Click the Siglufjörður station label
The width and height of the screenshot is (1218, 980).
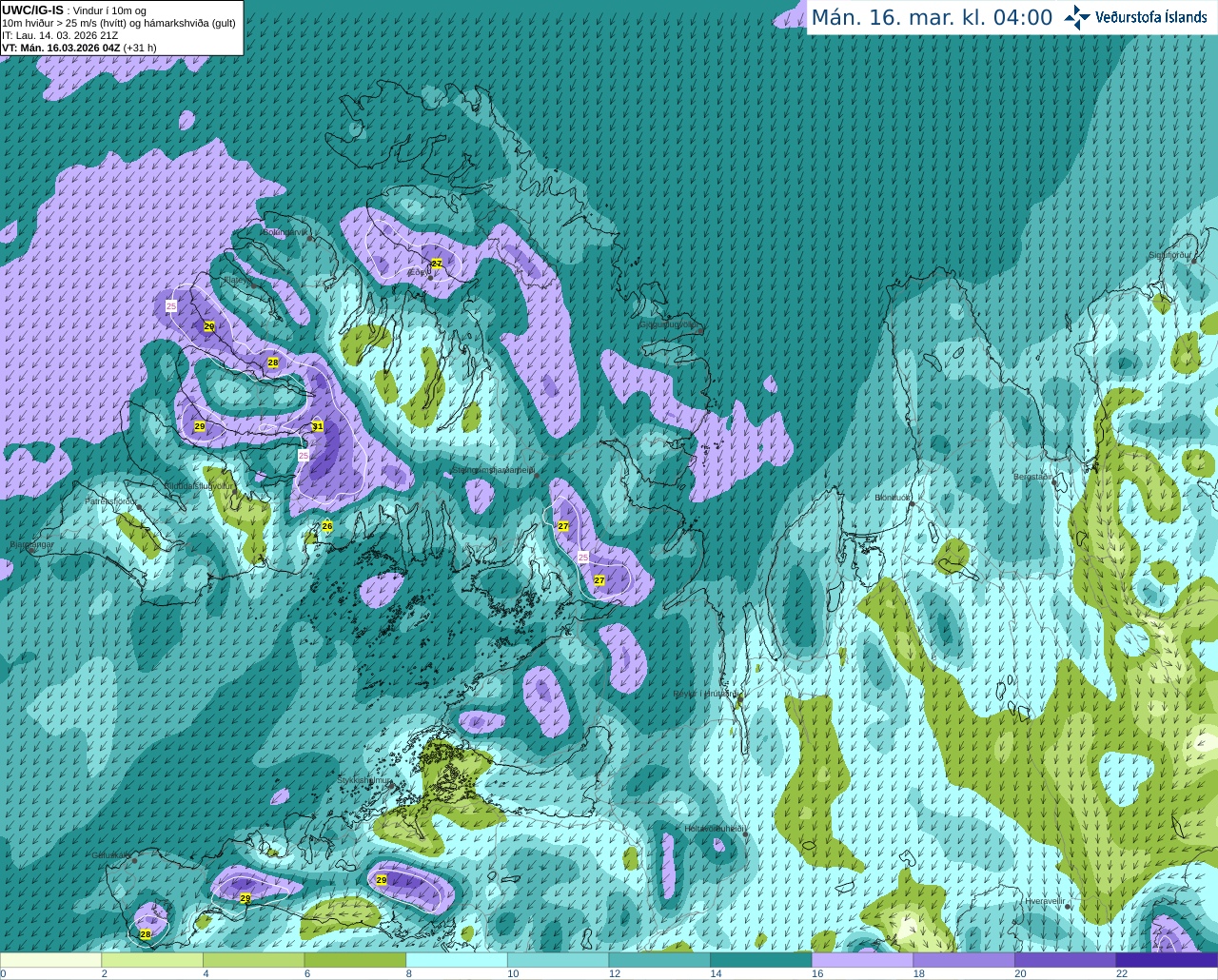coord(1170,255)
